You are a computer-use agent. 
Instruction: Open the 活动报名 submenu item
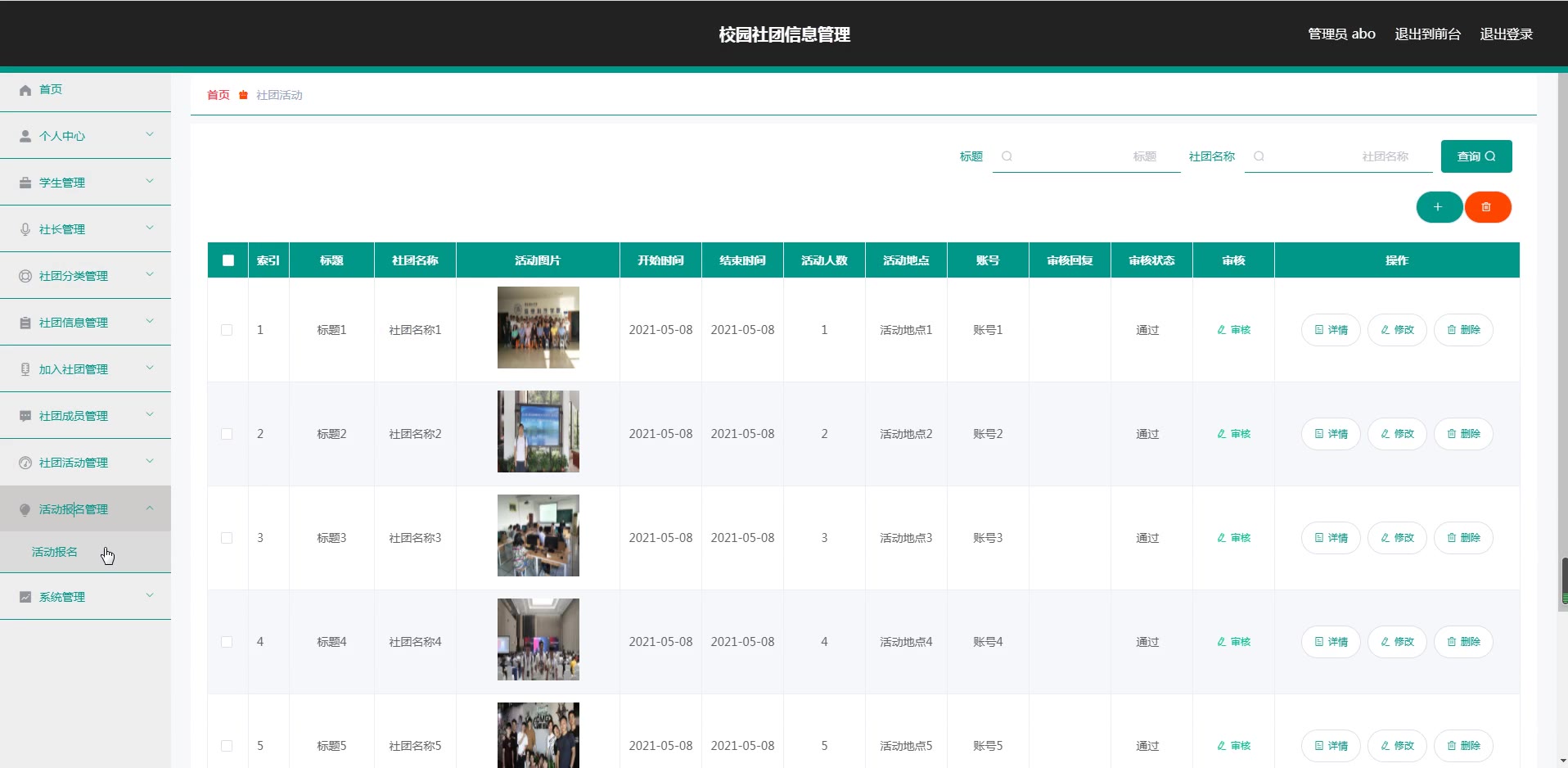(55, 552)
